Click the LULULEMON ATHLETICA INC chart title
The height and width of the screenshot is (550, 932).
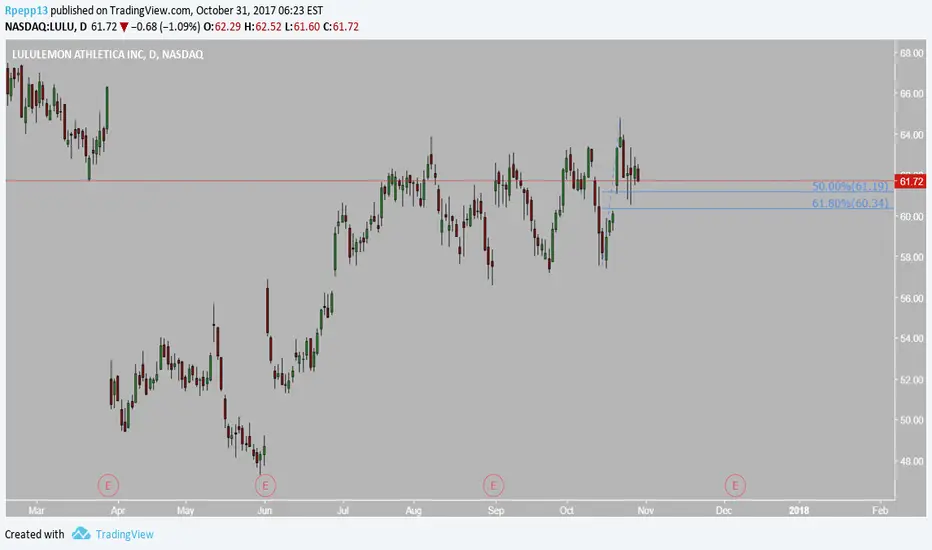tap(108, 54)
